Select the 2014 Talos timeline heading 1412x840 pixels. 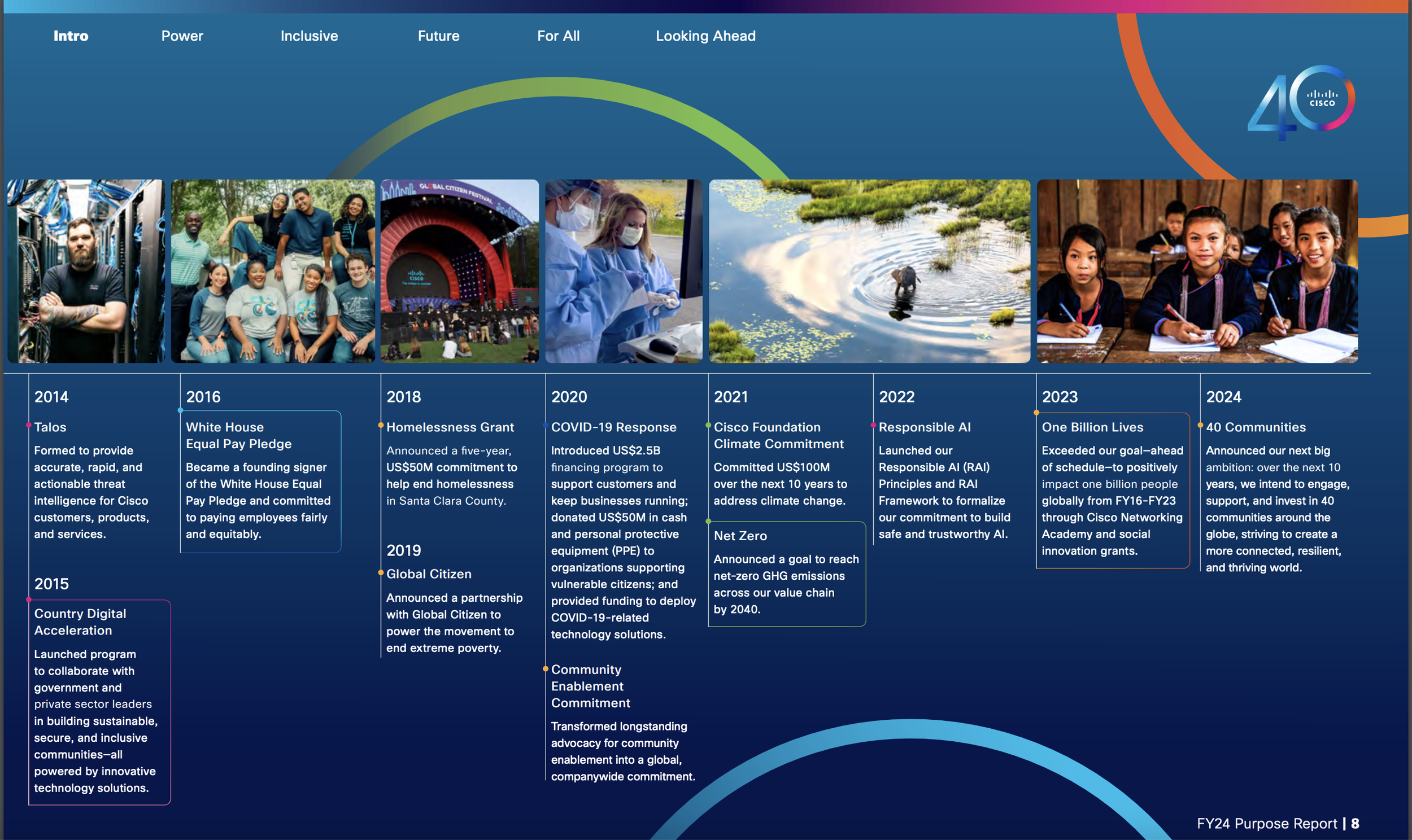50,427
